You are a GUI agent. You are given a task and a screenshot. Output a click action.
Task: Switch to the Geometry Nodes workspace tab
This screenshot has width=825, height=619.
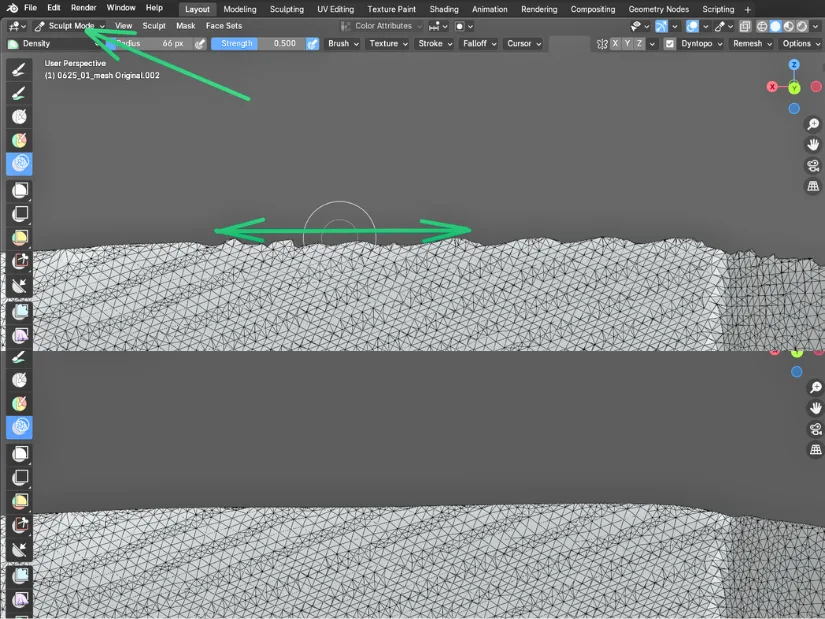point(659,9)
